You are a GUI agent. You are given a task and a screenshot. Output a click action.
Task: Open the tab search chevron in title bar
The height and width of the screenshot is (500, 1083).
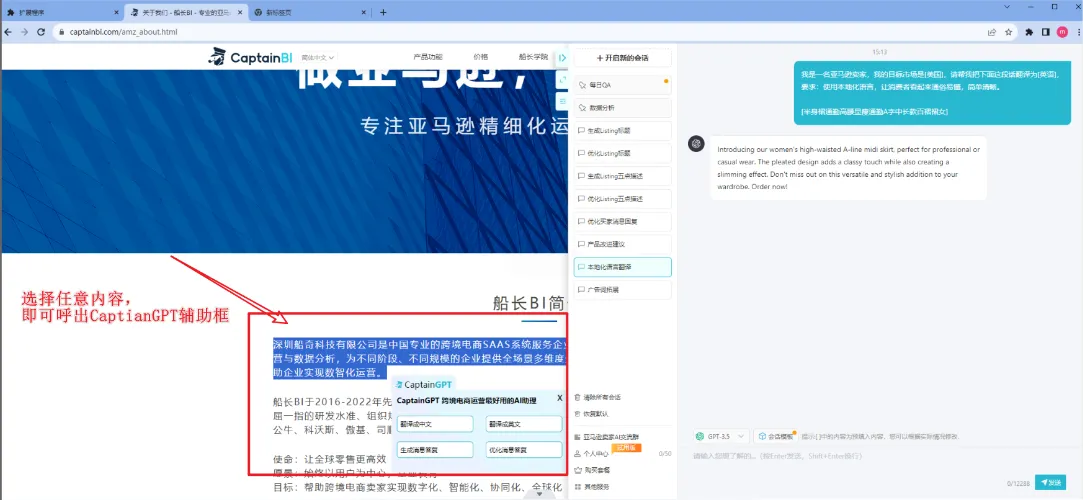[1008, 6]
